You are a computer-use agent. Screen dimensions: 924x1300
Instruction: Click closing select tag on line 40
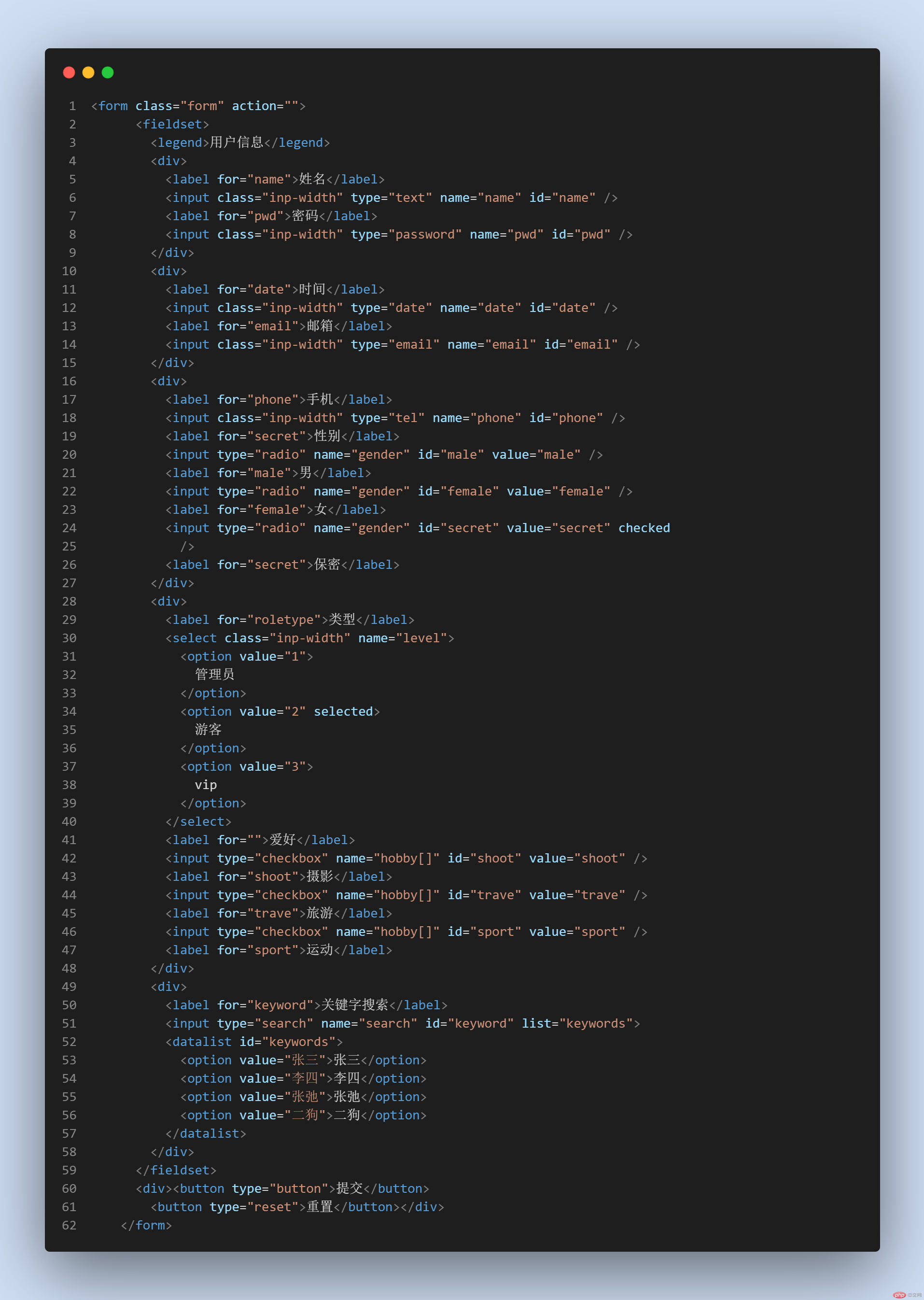pyautogui.click(x=198, y=822)
